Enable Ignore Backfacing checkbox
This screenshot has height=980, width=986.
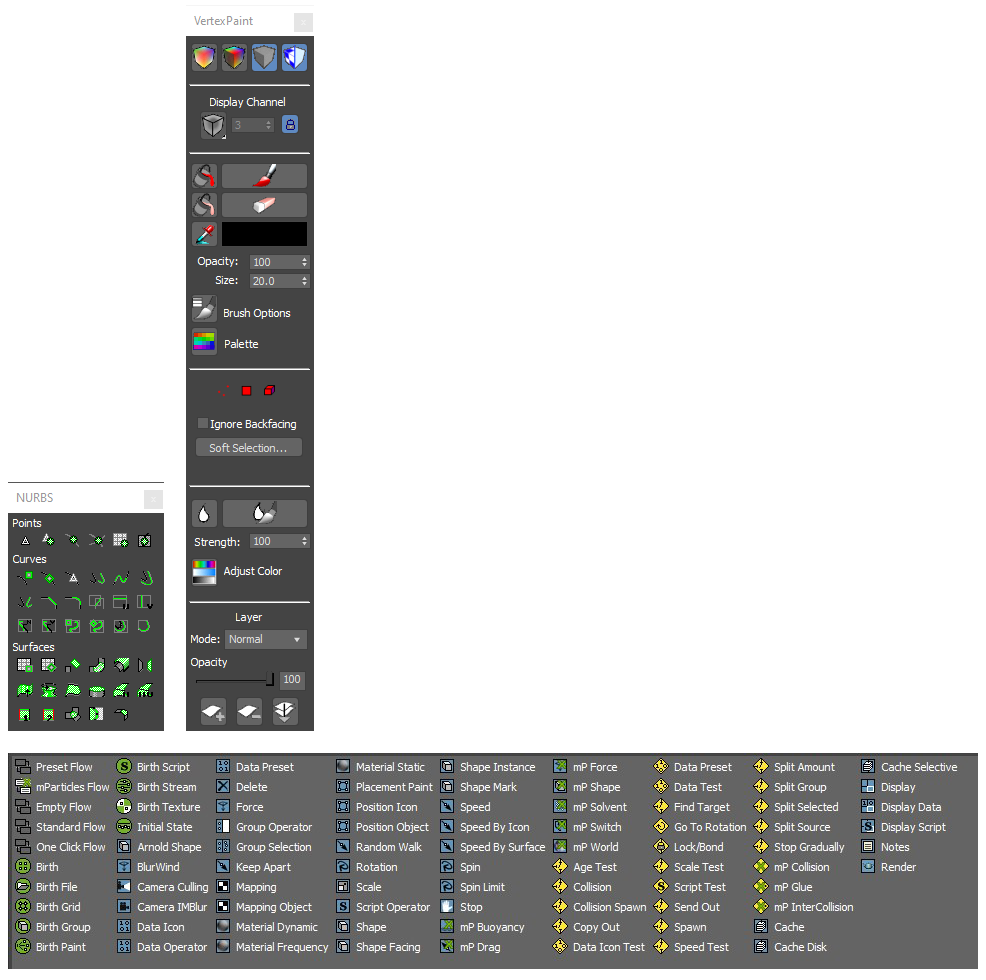(202, 423)
